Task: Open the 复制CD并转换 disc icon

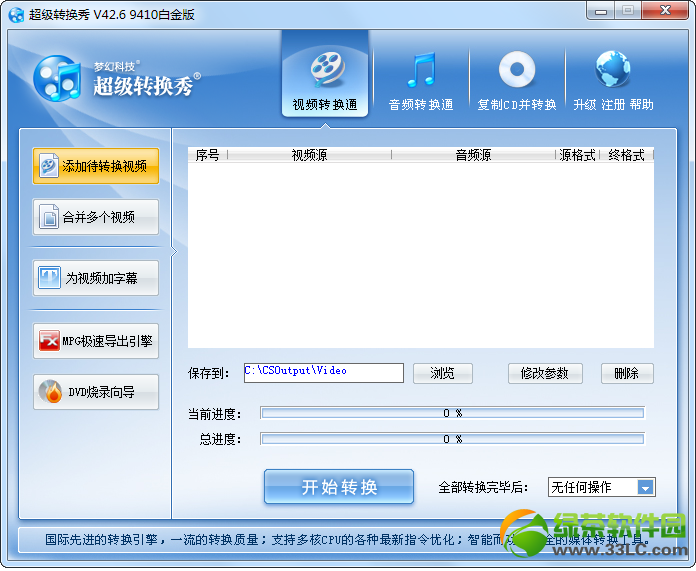Action: [x=517, y=69]
